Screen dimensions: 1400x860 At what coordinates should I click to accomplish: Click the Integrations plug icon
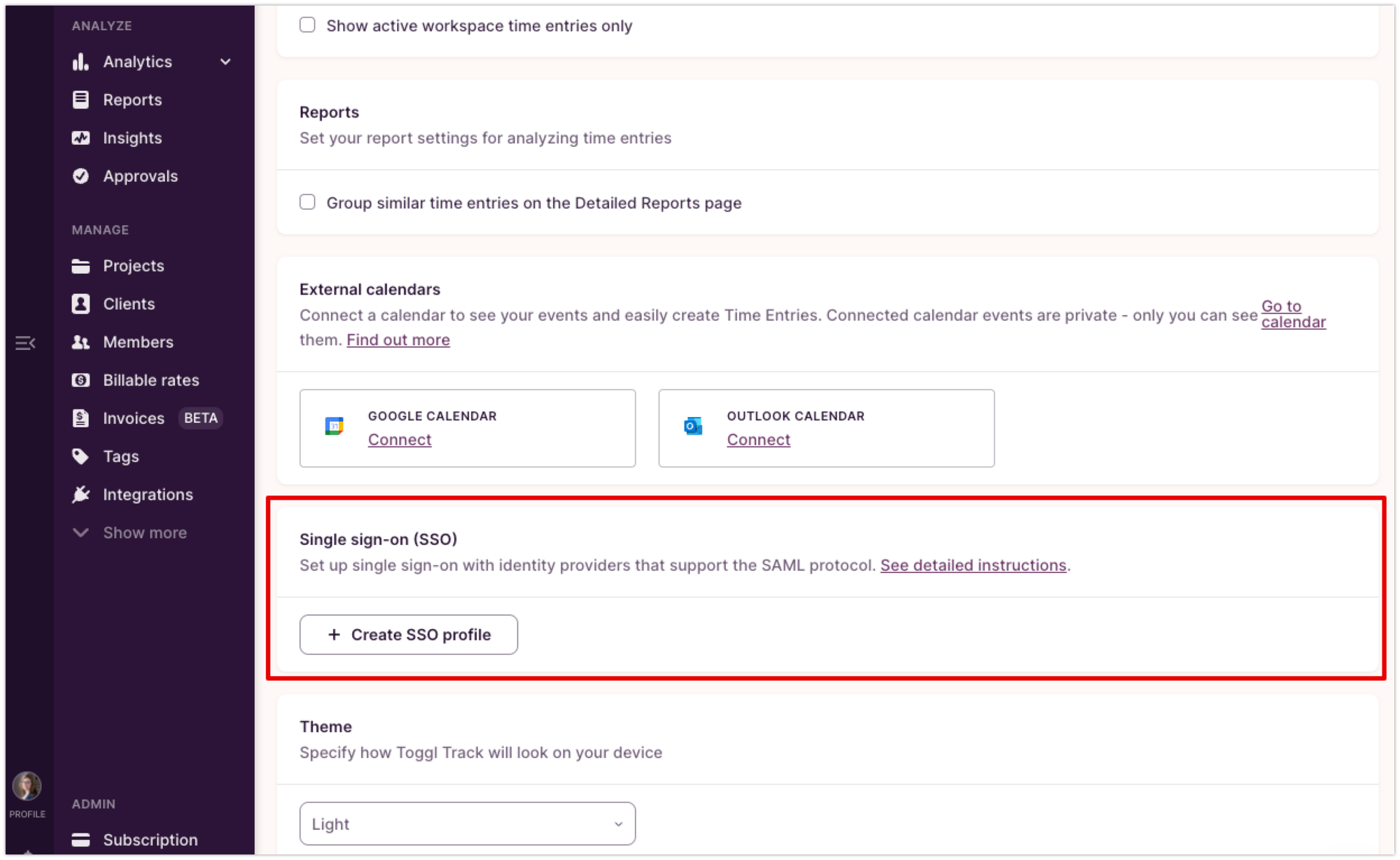point(80,495)
